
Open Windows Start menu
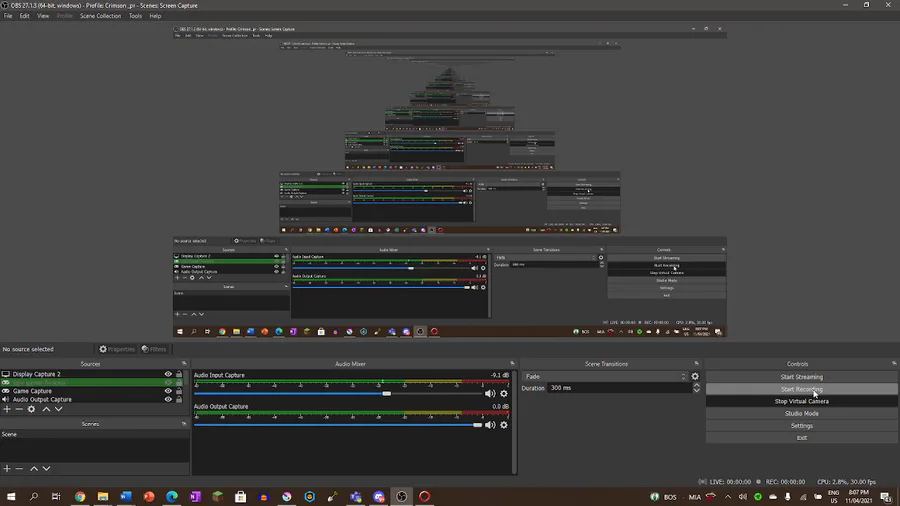[x=11, y=496]
